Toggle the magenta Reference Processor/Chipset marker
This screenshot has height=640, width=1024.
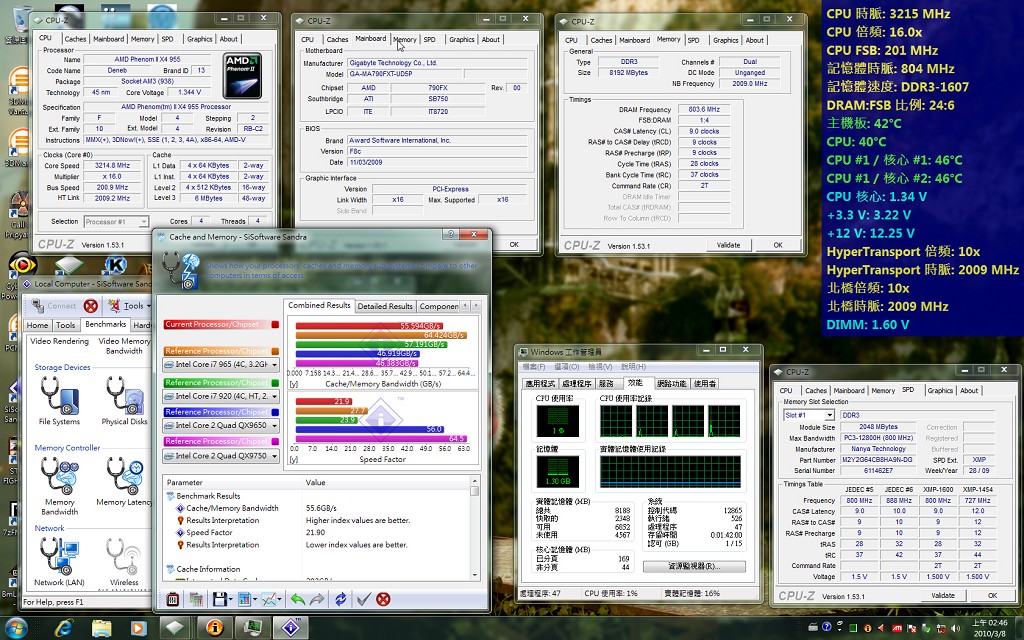[275, 441]
